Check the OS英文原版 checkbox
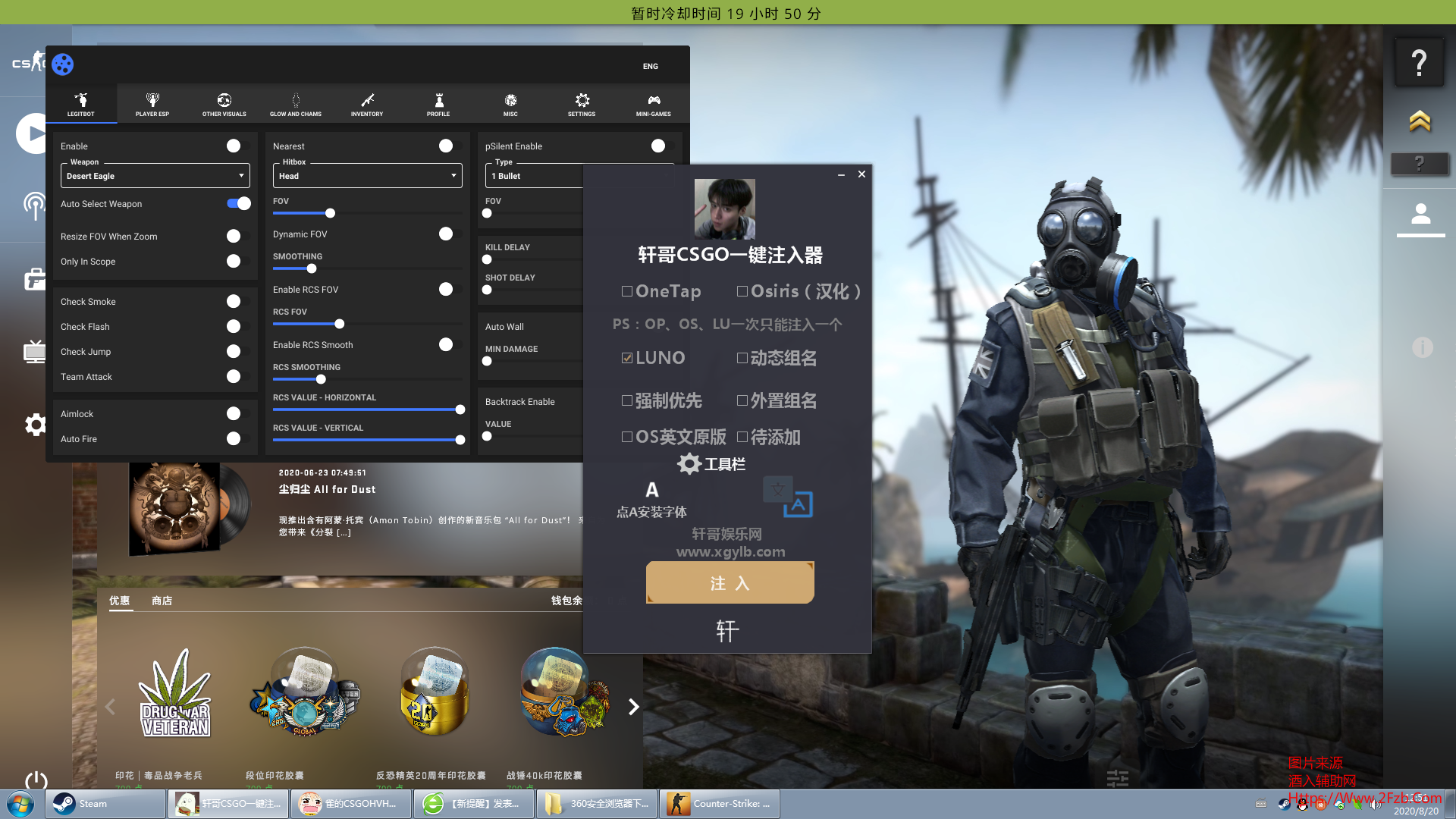The image size is (1456, 819). click(x=627, y=437)
